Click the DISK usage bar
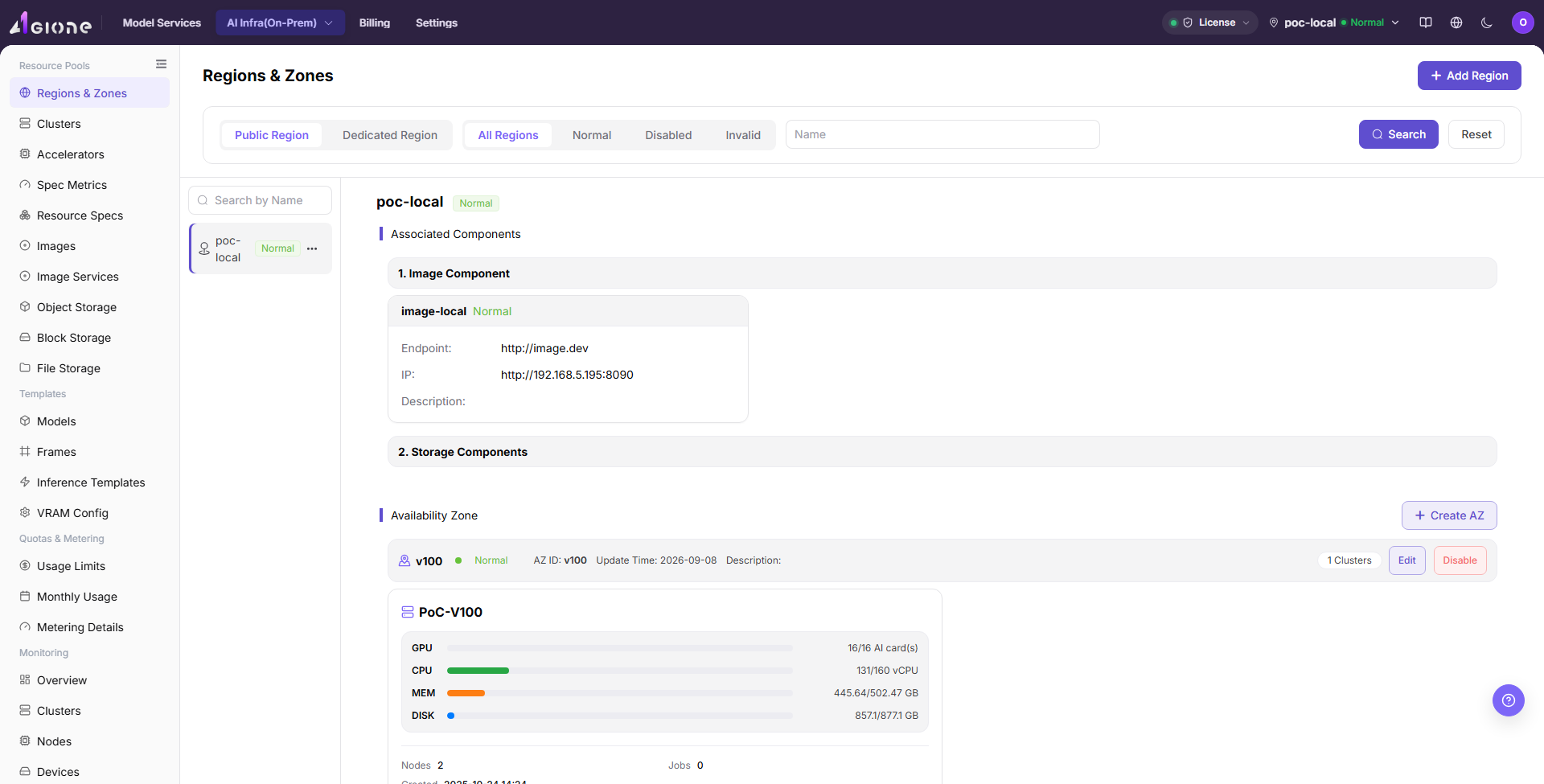 619,716
